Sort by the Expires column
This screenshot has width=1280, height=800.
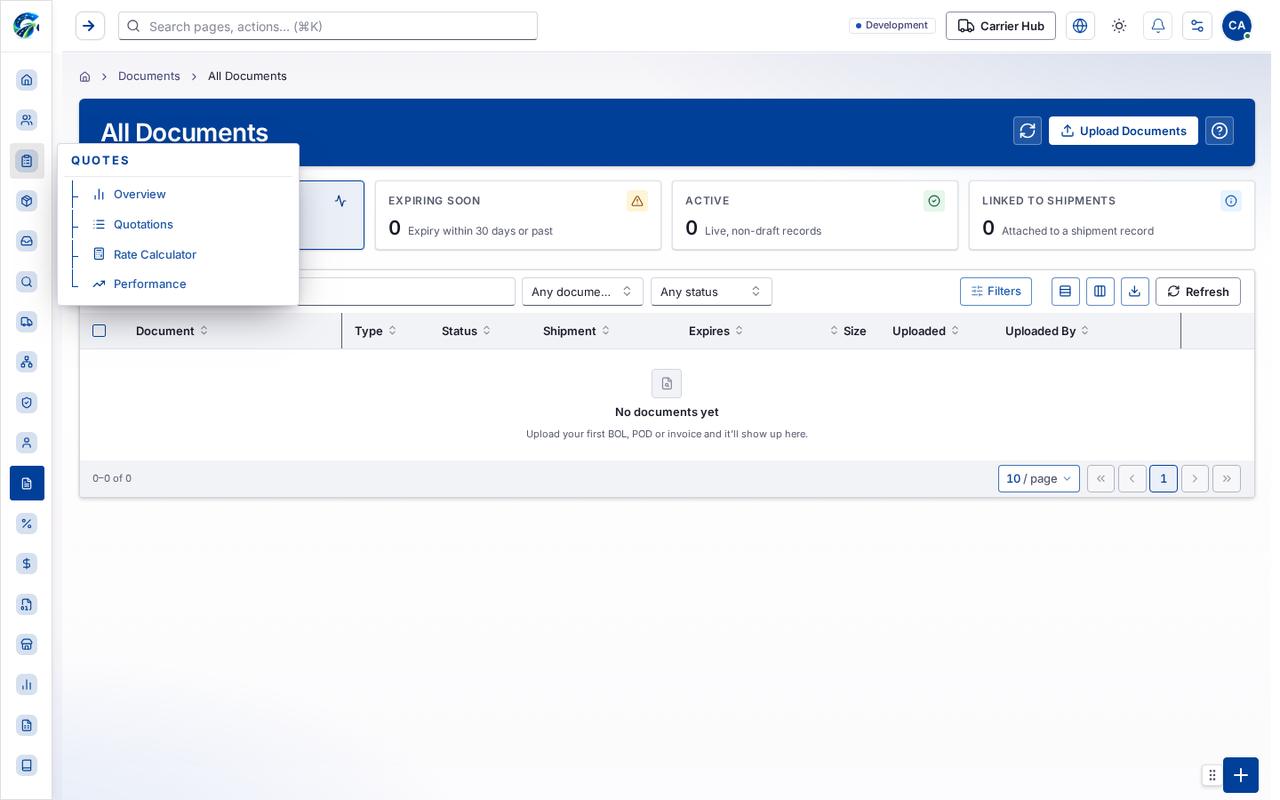tap(716, 331)
